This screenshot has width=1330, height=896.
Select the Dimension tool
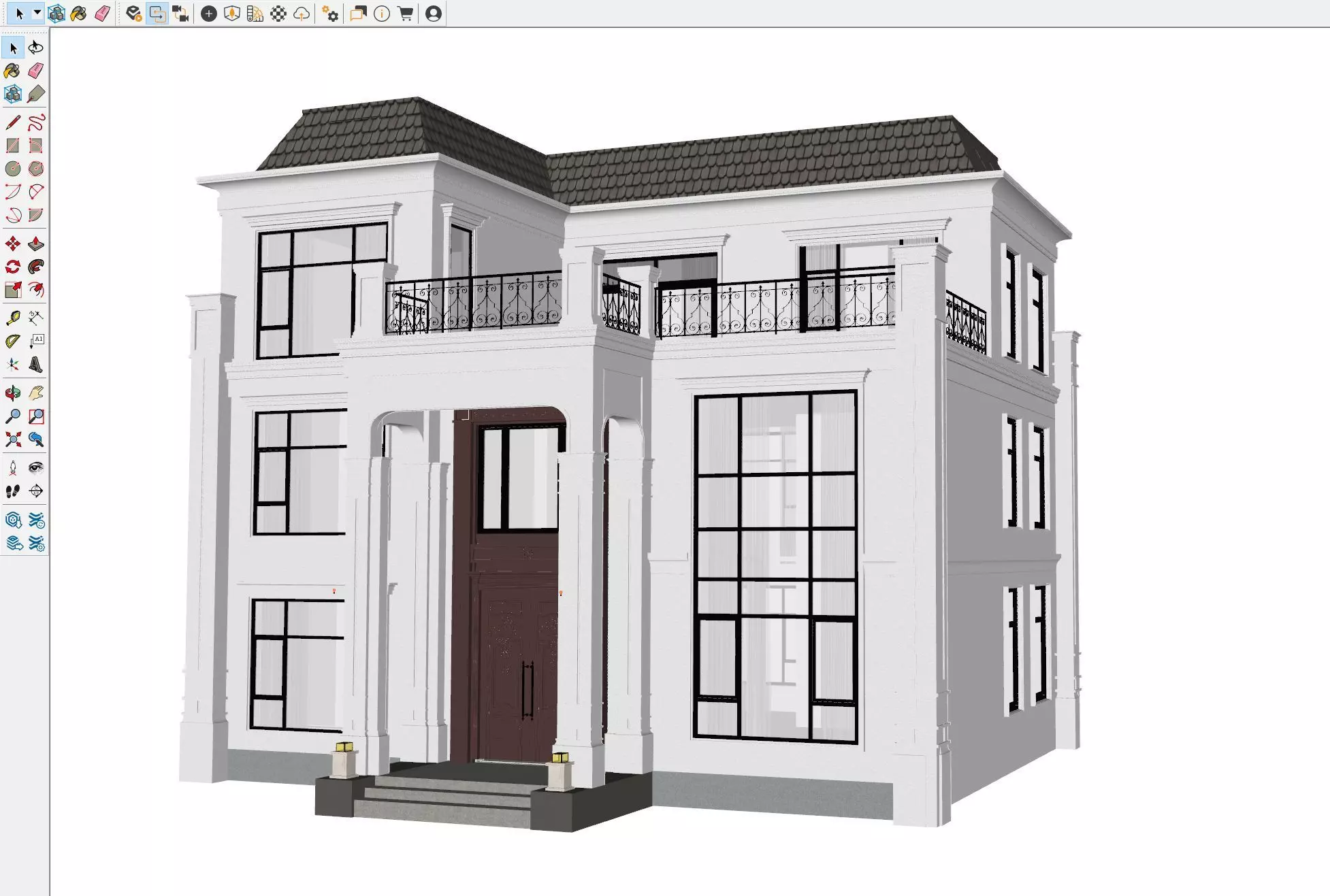coord(36,318)
